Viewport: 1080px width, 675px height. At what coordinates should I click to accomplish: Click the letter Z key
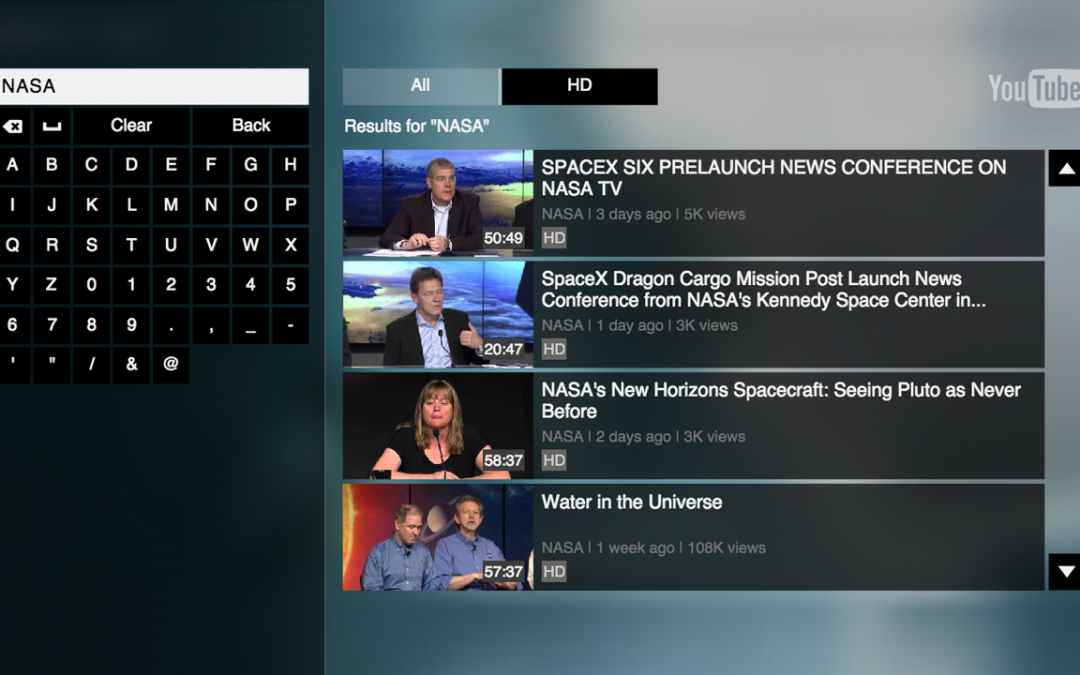pos(52,285)
